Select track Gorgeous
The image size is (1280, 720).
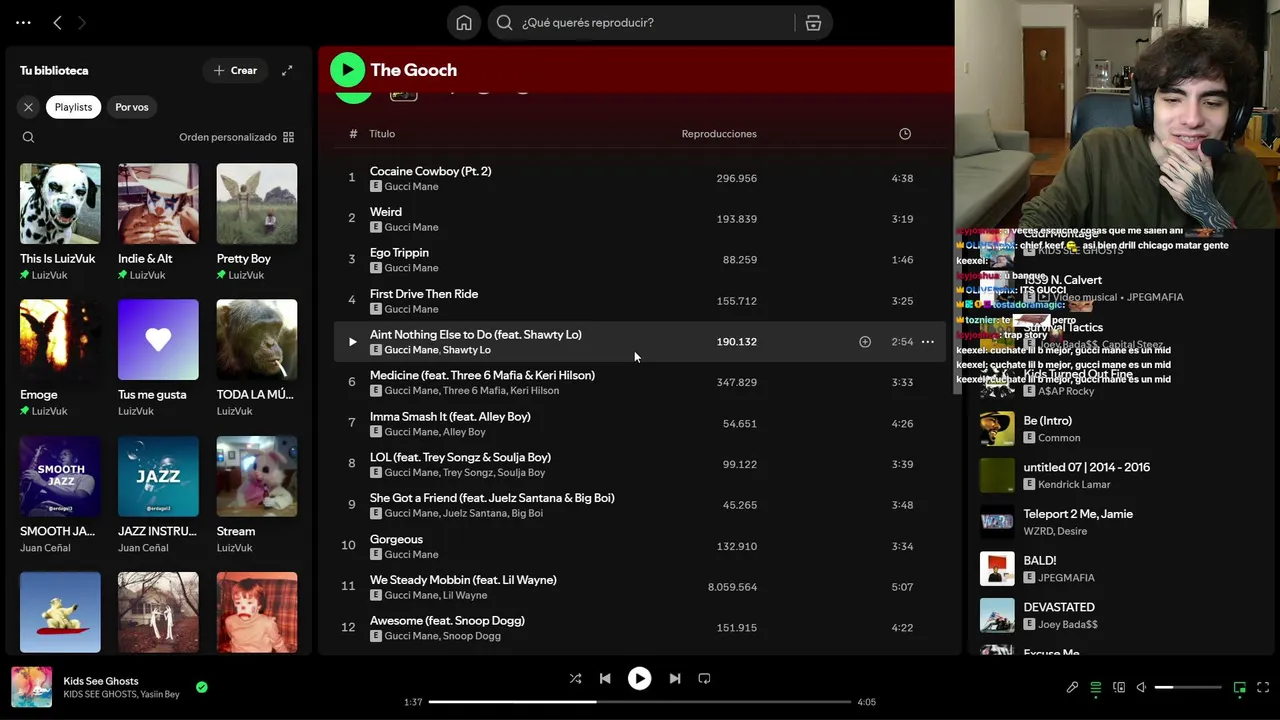639,546
